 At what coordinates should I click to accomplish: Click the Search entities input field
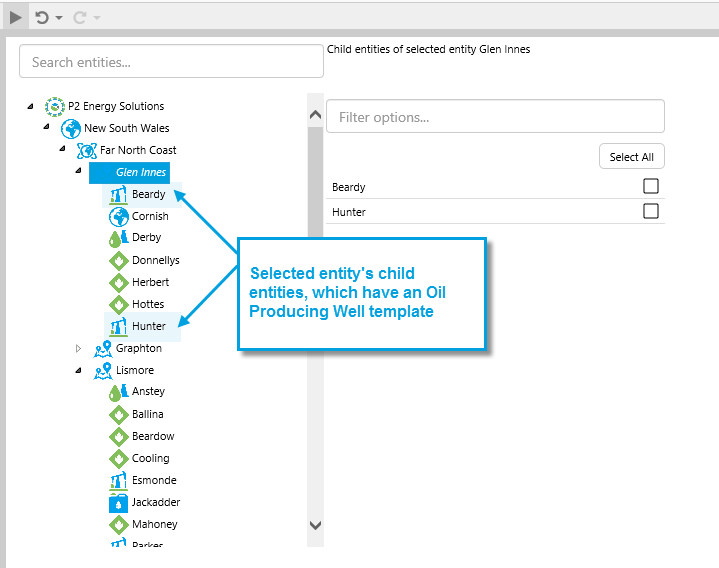pyautogui.click(x=171, y=61)
